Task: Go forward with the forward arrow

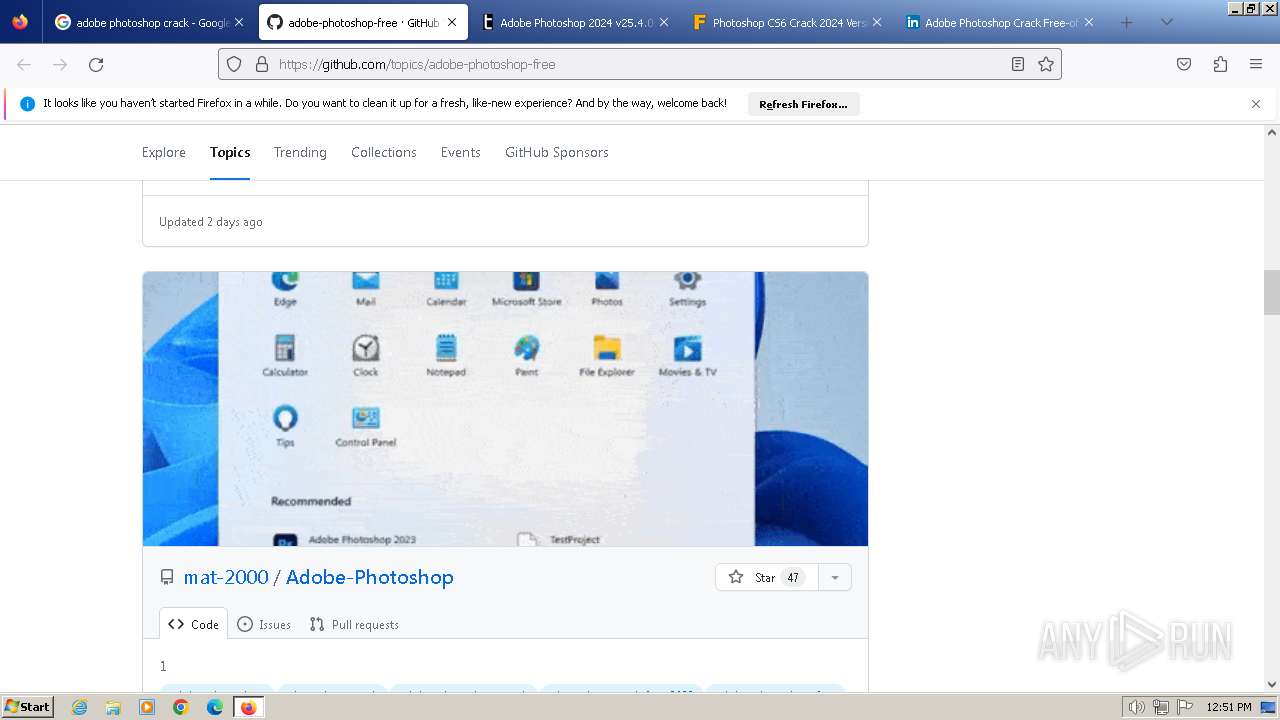Action: click(60, 64)
